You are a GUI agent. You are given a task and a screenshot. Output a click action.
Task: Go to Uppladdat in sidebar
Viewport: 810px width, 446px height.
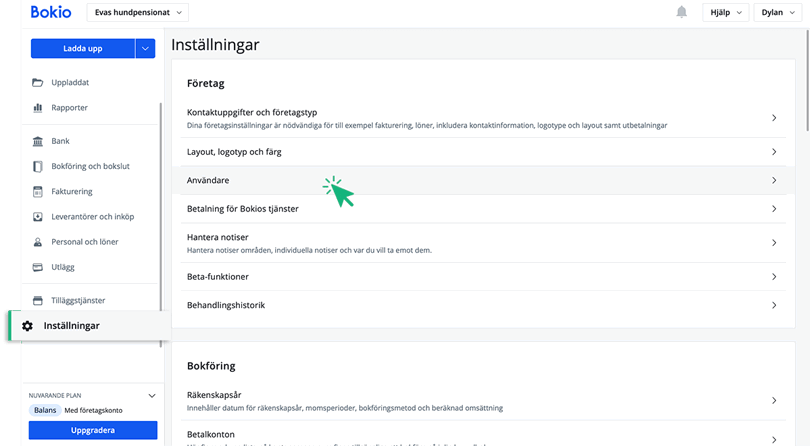pyautogui.click(x=70, y=82)
